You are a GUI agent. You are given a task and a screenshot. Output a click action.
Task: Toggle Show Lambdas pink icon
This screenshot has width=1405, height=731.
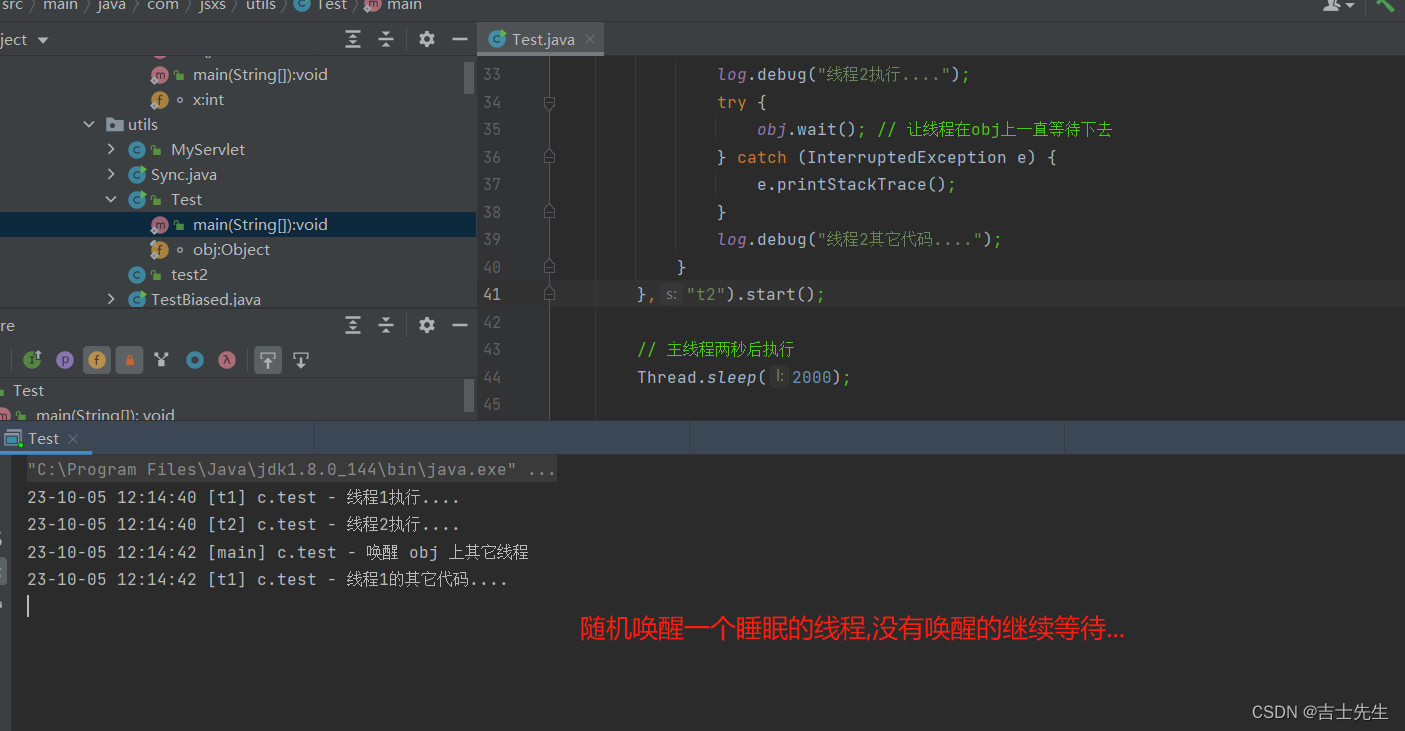227,360
